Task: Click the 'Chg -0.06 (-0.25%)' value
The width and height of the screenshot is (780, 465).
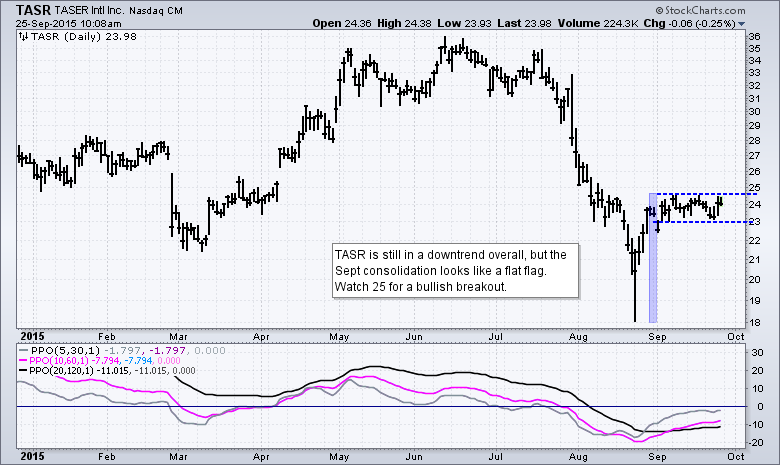Action: point(689,23)
